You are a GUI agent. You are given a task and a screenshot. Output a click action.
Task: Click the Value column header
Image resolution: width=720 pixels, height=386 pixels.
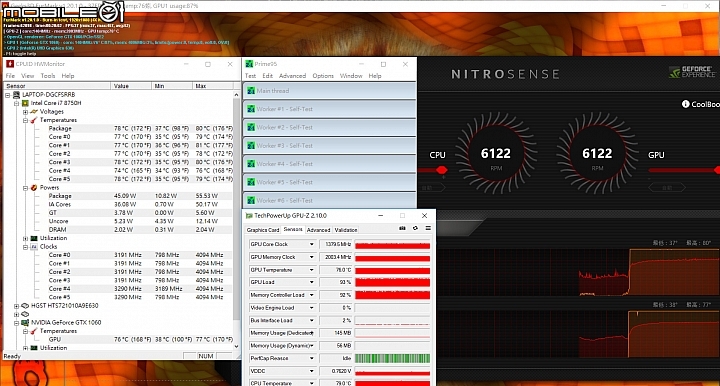click(131, 86)
